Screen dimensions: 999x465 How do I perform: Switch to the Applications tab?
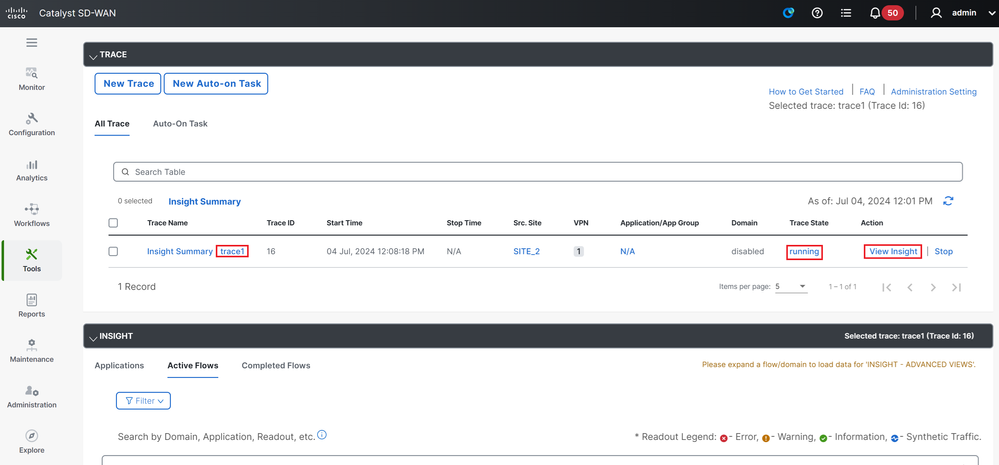(x=119, y=366)
